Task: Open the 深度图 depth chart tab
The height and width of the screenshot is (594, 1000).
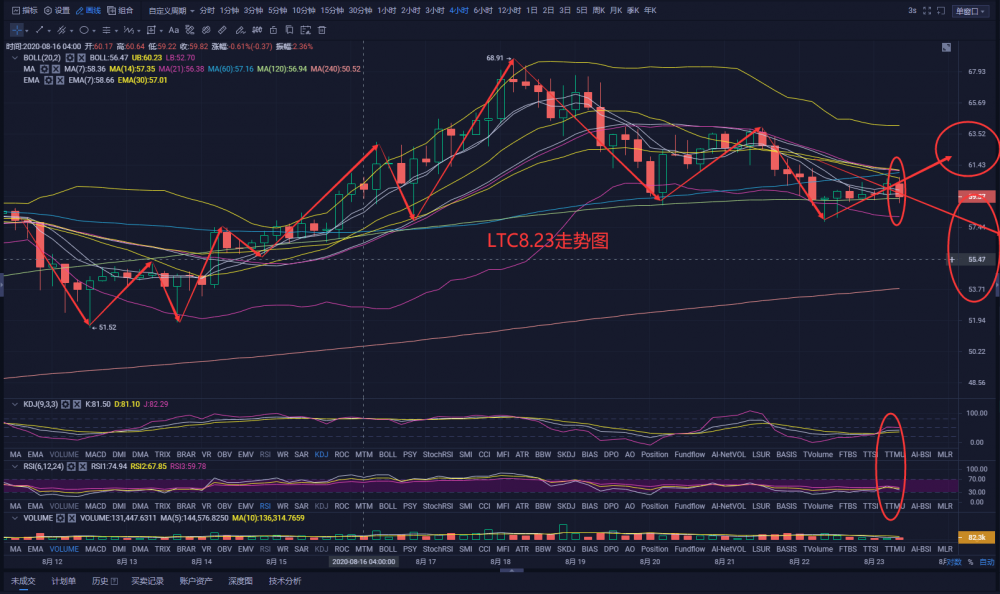Action: coord(240,581)
